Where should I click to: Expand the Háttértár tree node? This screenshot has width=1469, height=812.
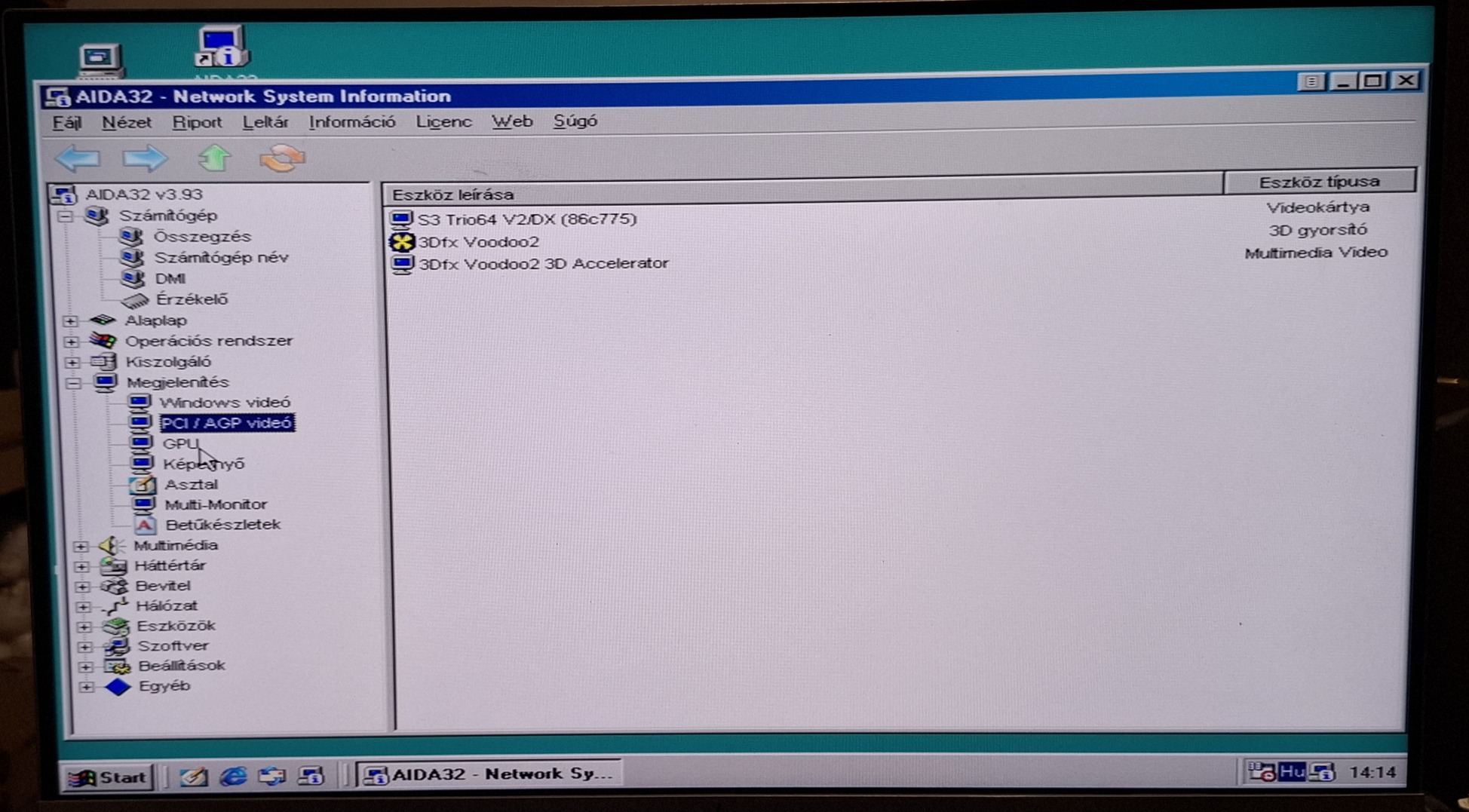[x=82, y=566]
